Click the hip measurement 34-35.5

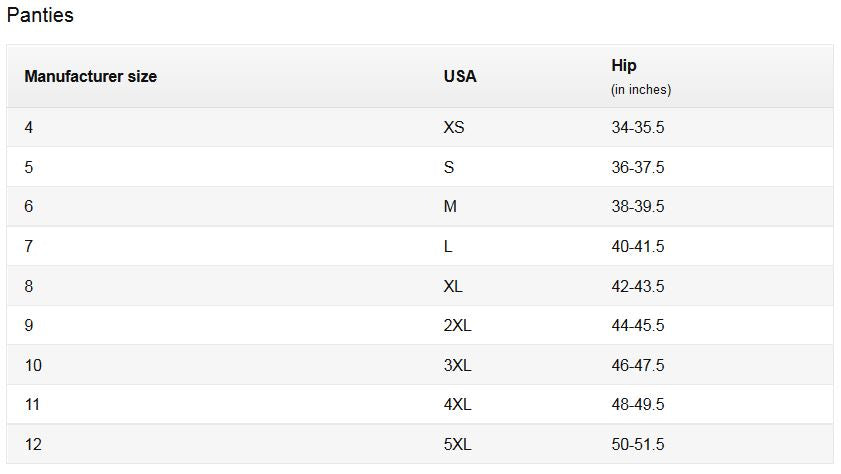click(x=638, y=128)
